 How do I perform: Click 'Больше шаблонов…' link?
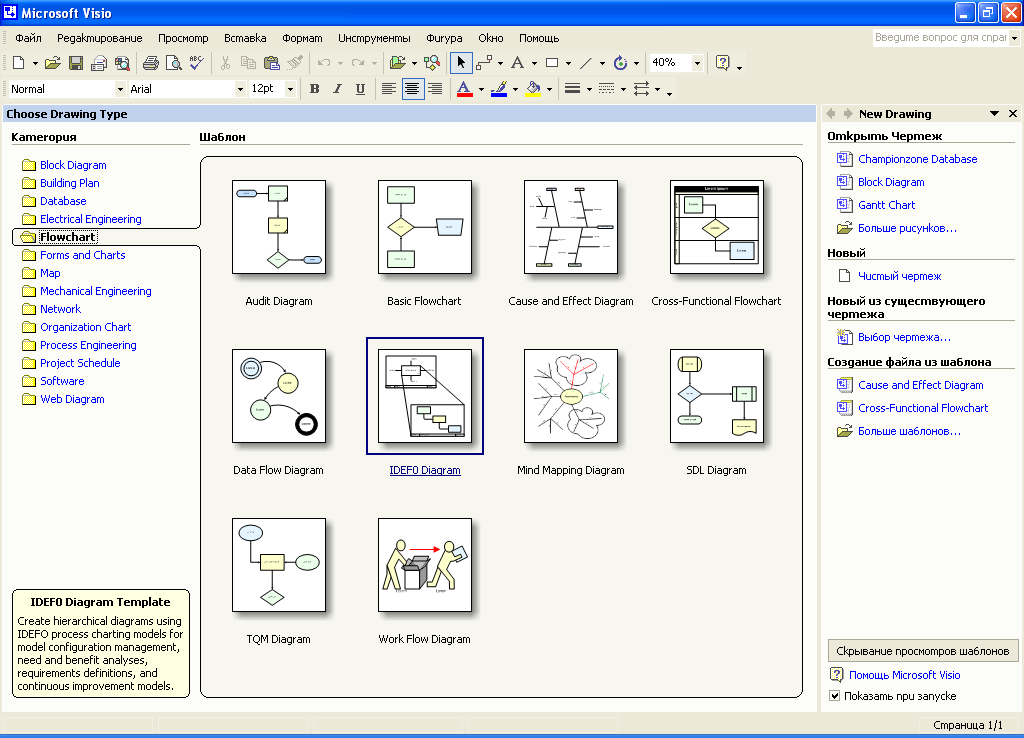(x=908, y=431)
